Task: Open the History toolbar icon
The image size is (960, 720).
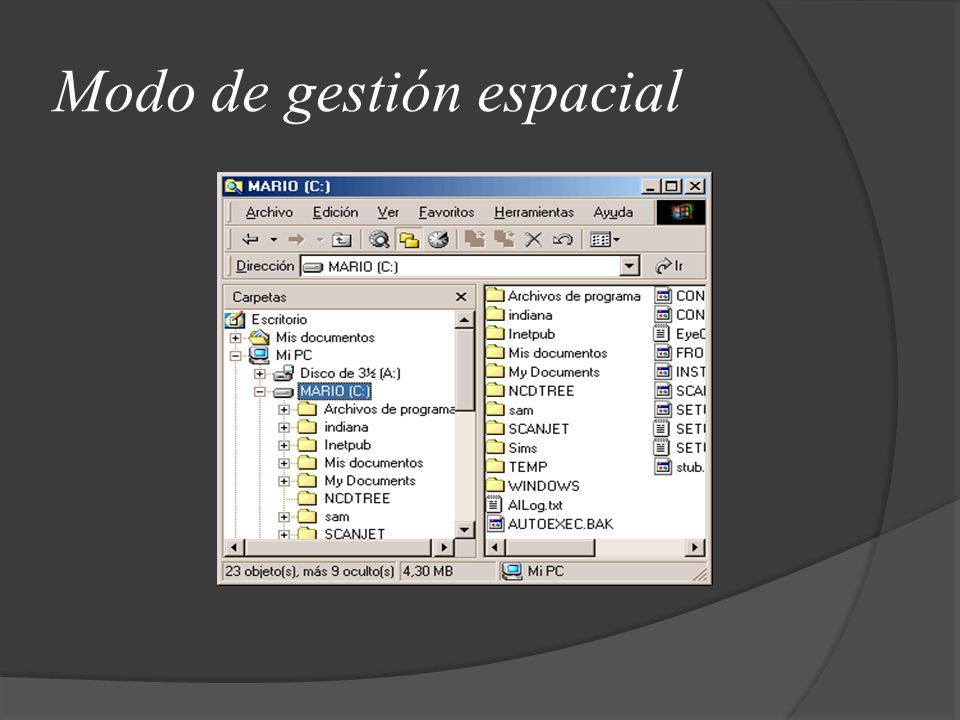Action: [x=438, y=239]
